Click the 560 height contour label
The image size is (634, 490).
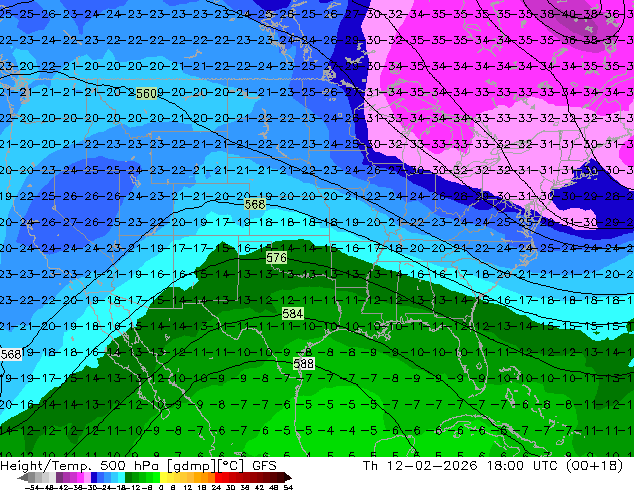146,94
